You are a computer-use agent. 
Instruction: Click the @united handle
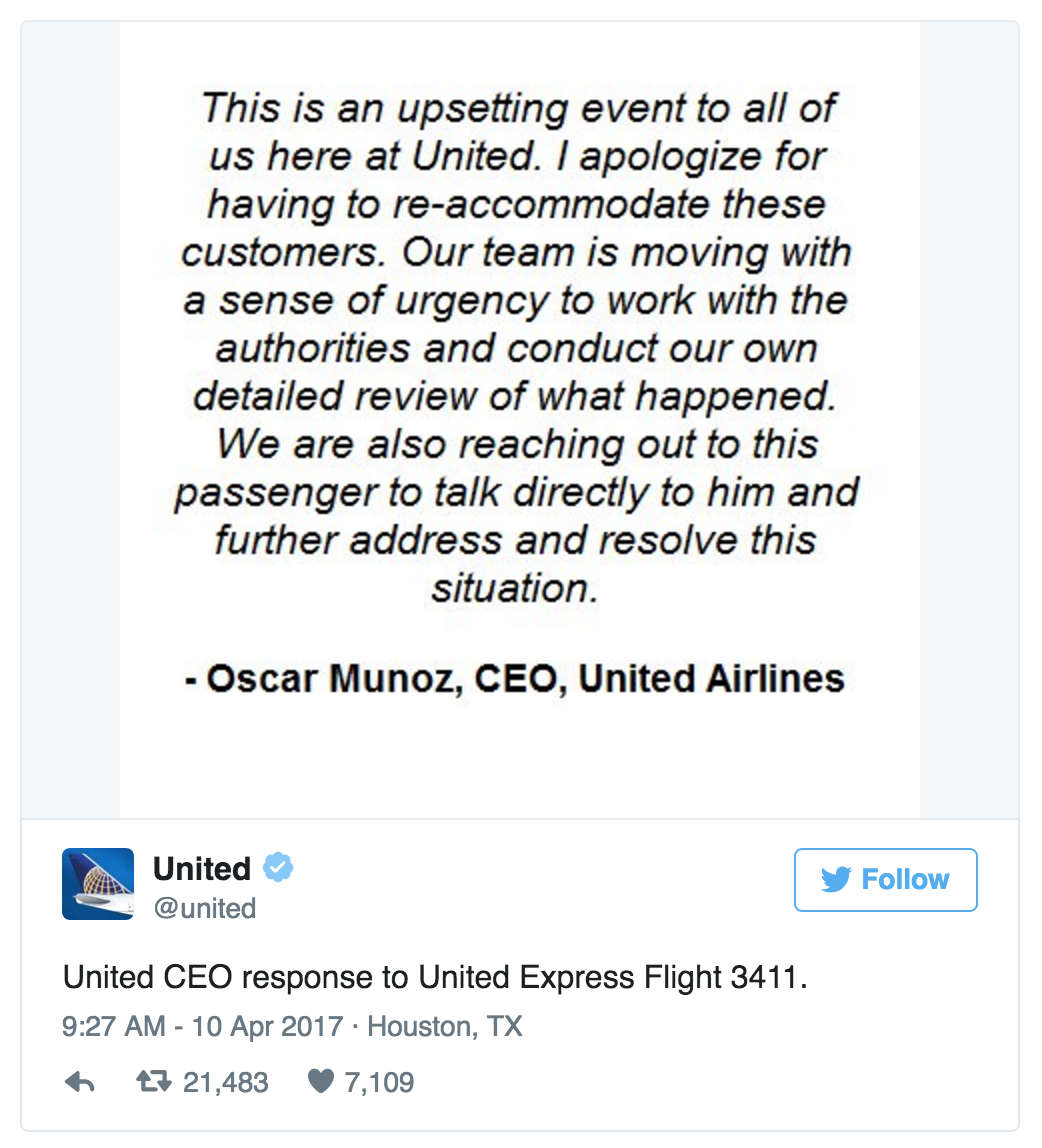pos(204,908)
